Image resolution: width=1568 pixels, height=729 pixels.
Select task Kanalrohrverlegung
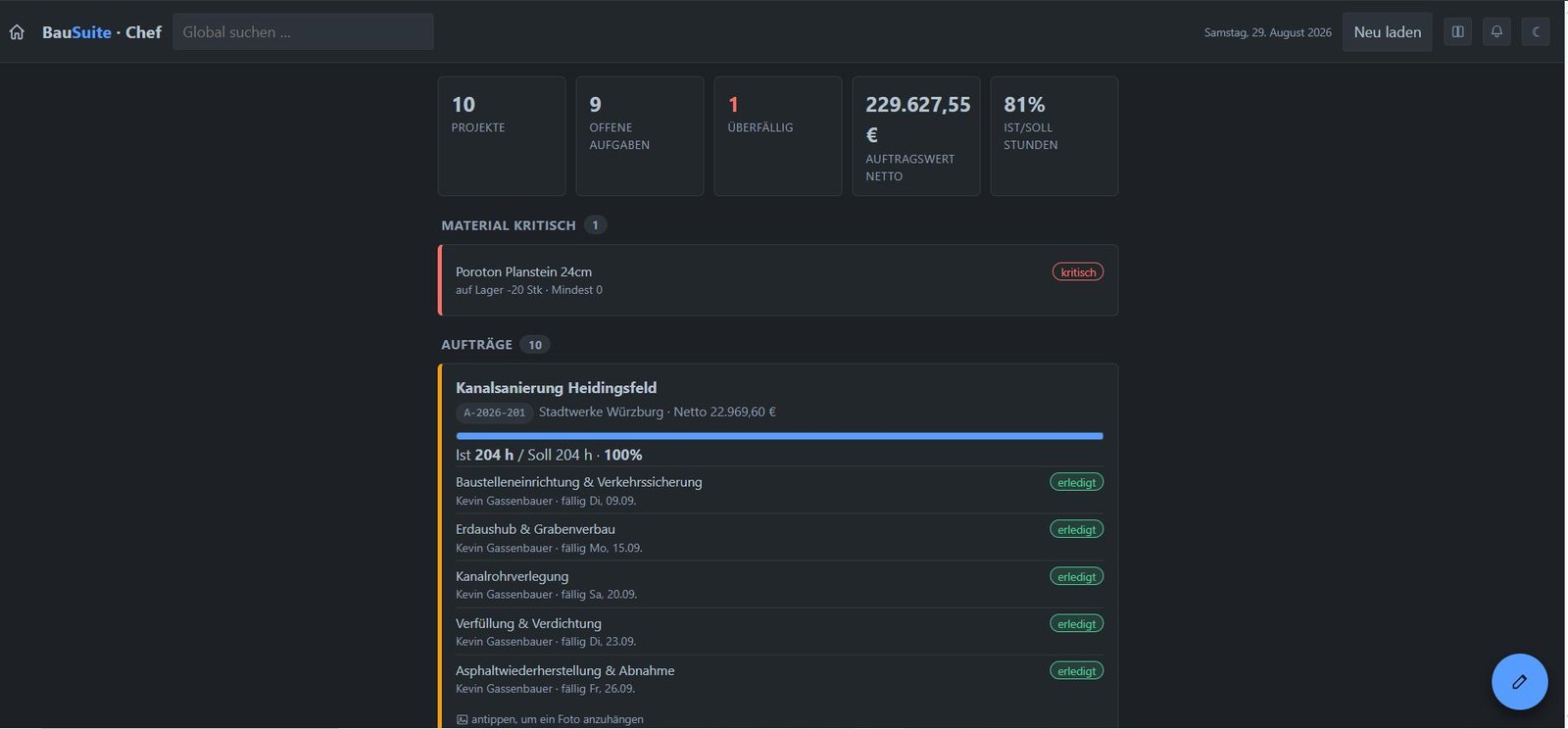coord(779,584)
